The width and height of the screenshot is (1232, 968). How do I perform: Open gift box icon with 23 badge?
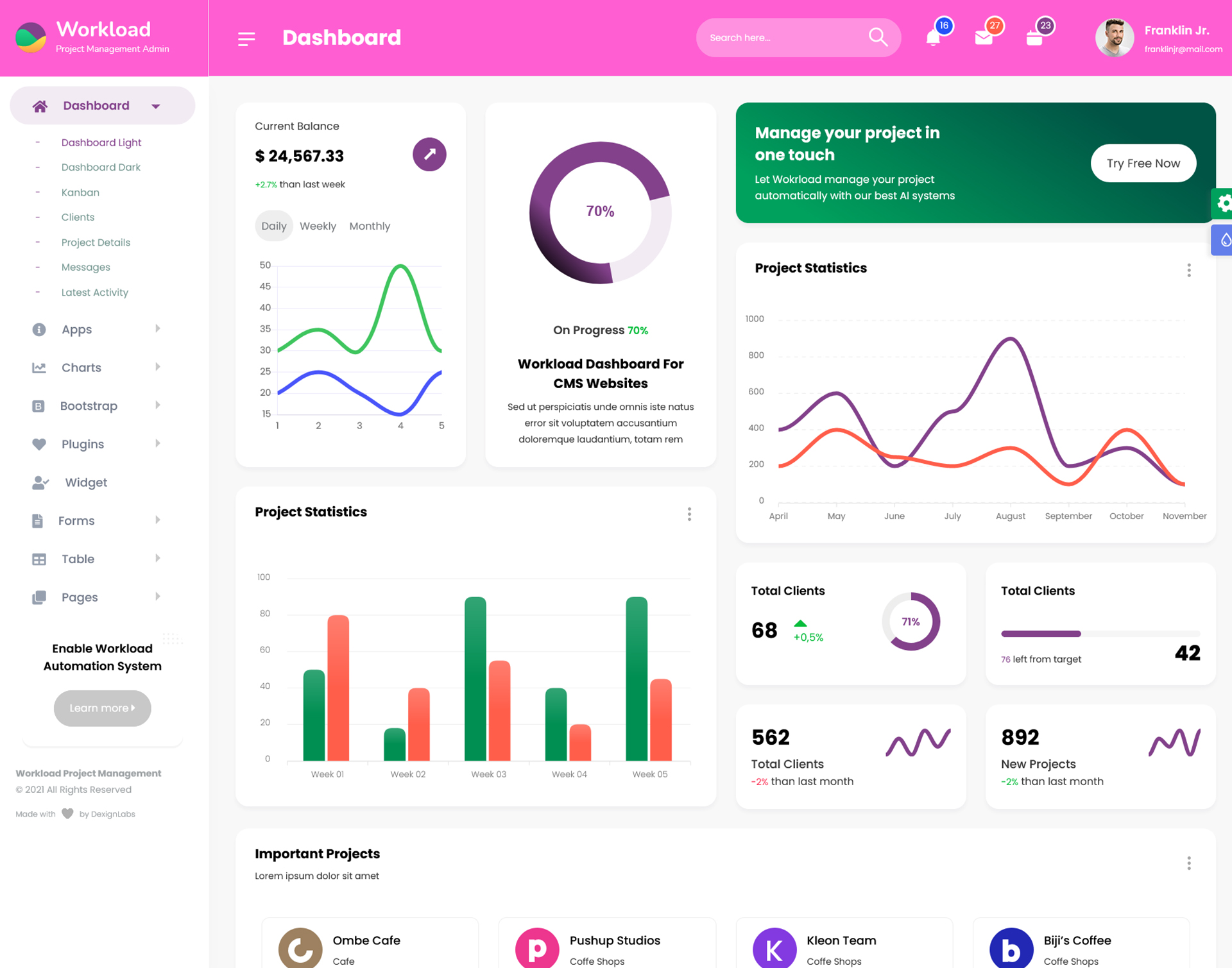1034,38
